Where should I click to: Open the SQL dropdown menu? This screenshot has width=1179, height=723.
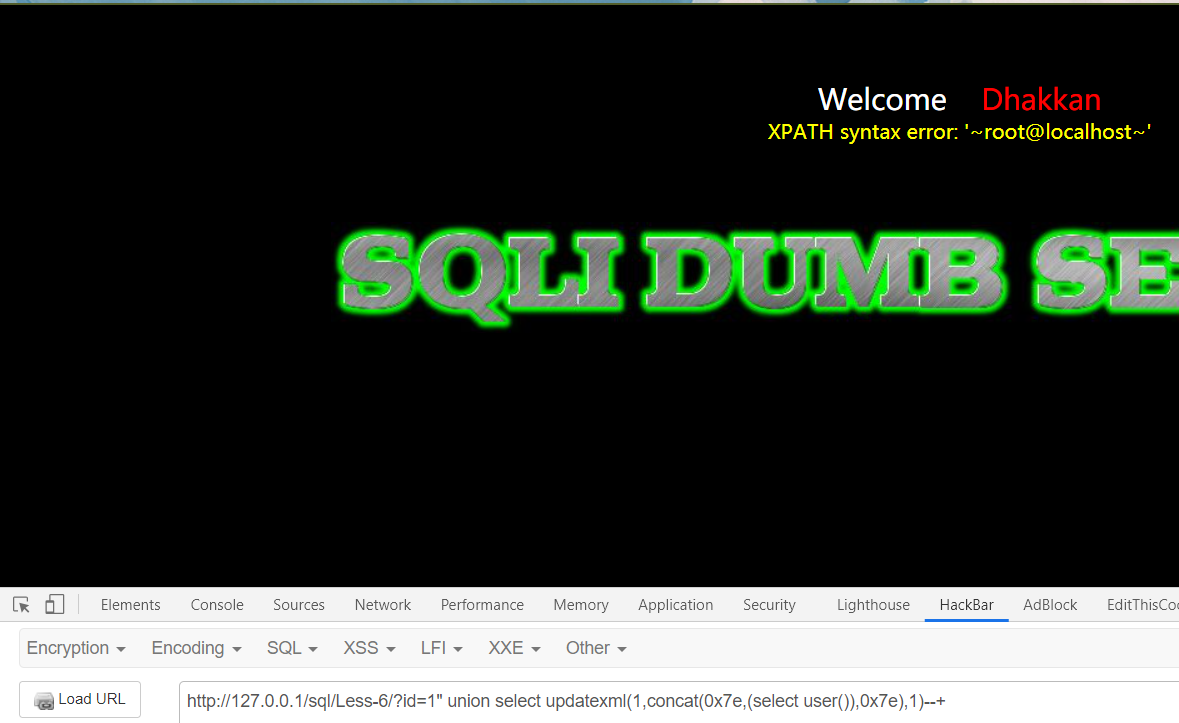(x=292, y=648)
